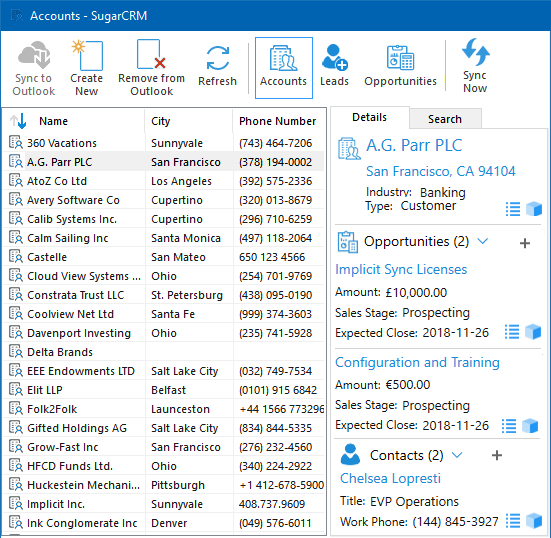Click list icon for Configuration and Training
The width and height of the screenshot is (551, 538).
pos(509,426)
